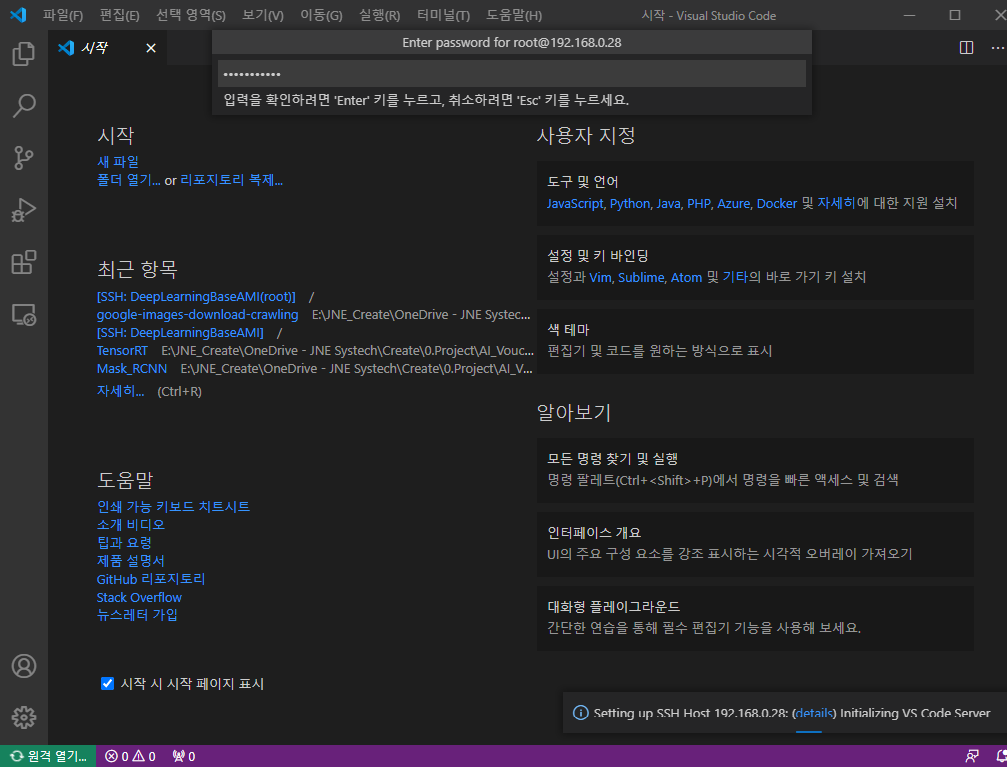Image resolution: width=1007 pixels, height=767 pixels.
Task: Open Stack Overflow help link
Action: pos(139,597)
